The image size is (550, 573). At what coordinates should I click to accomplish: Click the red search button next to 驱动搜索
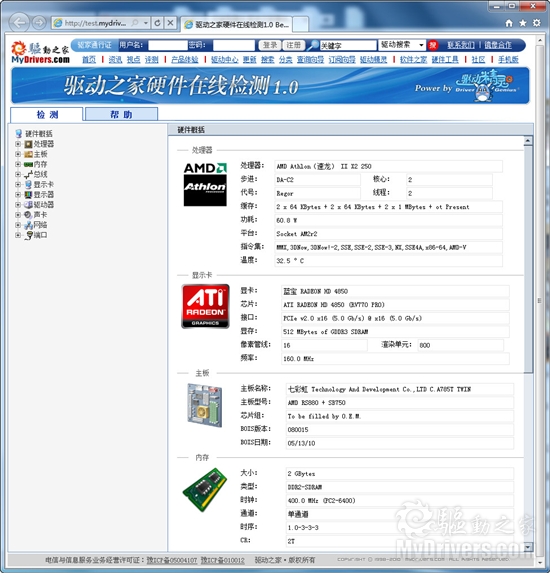pyautogui.click(x=433, y=45)
